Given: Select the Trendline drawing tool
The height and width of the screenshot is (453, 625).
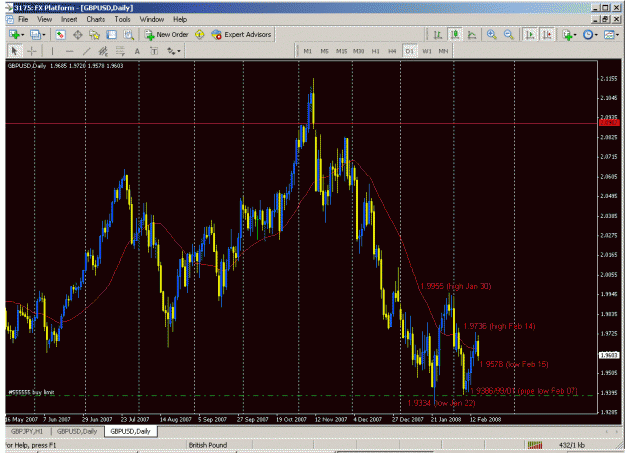Looking at the screenshot, I should click(x=86, y=51).
